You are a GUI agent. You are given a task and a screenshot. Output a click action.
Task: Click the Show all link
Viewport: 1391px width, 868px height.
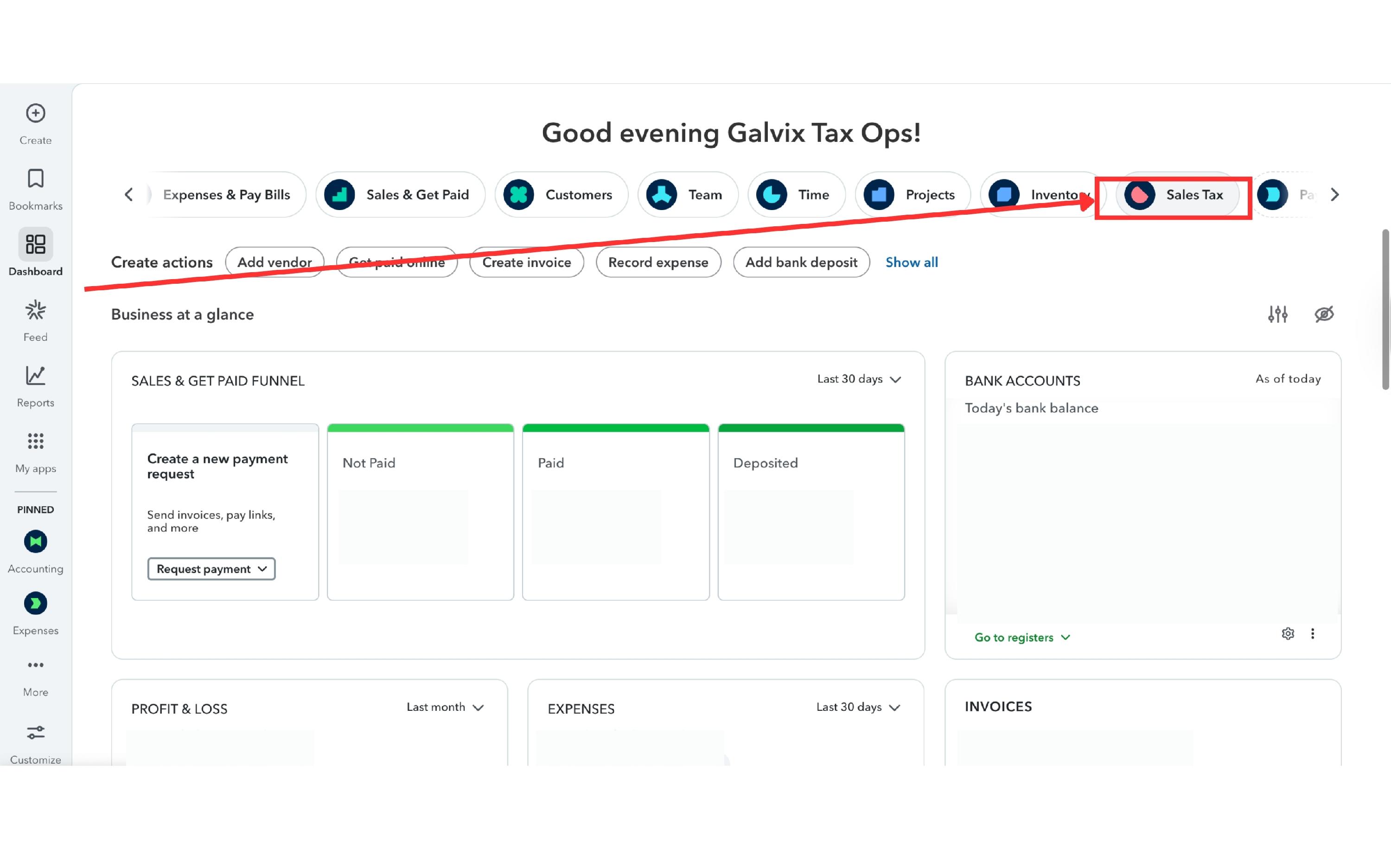(911, 262)
